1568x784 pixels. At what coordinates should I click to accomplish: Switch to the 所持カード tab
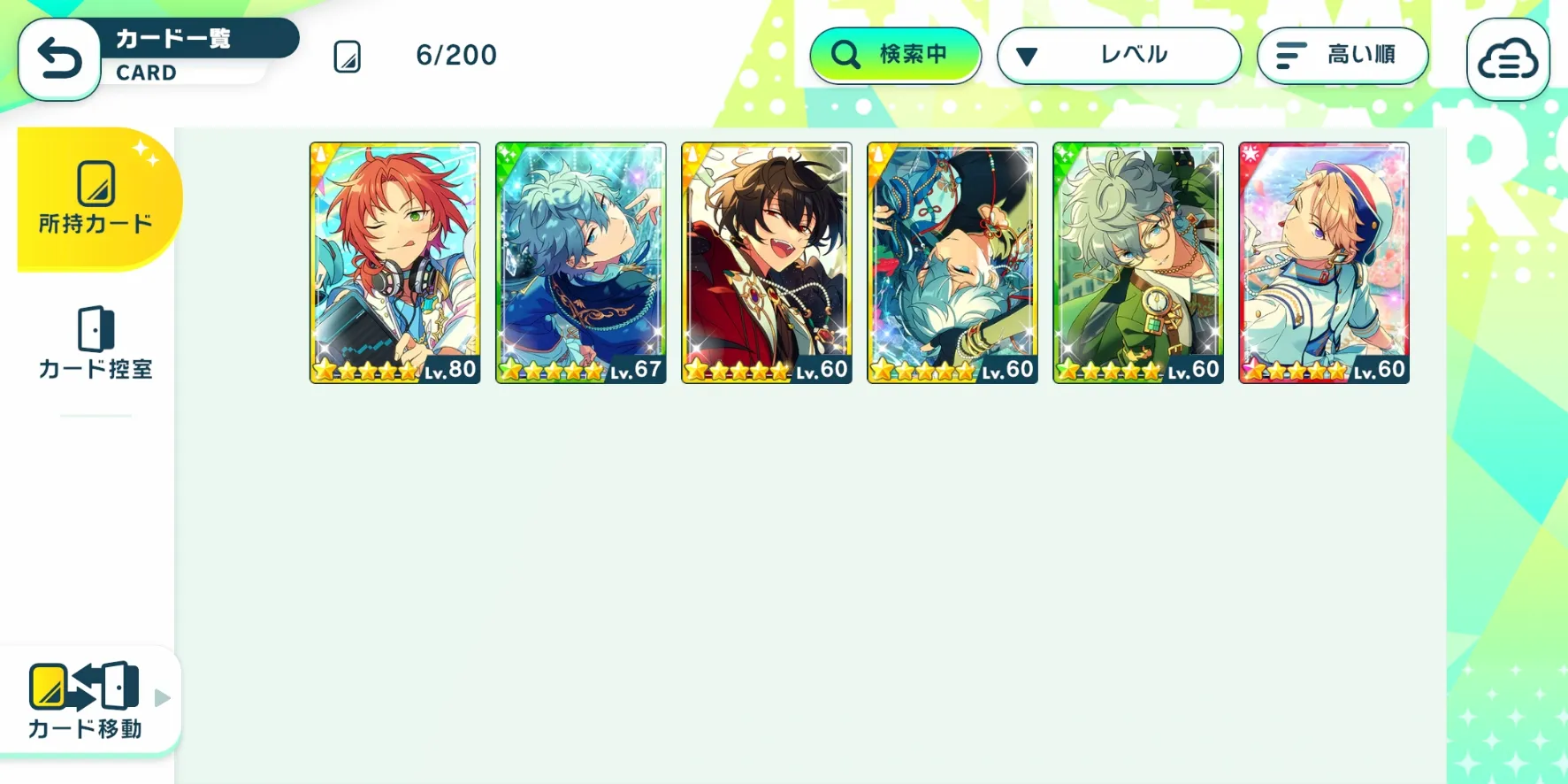pos(96,199)
